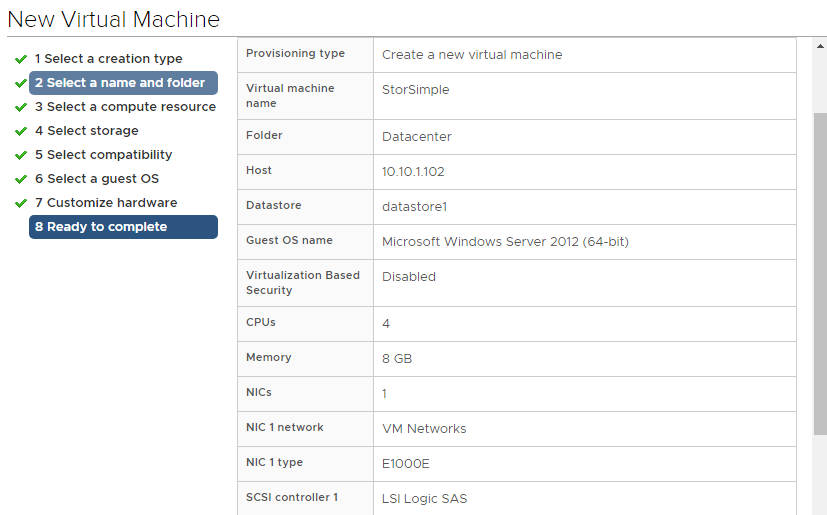The height and width of the screenshot is (515, 827).
Task: Click green checkmark next to Select a guest OS
Action: pos(21,179)
